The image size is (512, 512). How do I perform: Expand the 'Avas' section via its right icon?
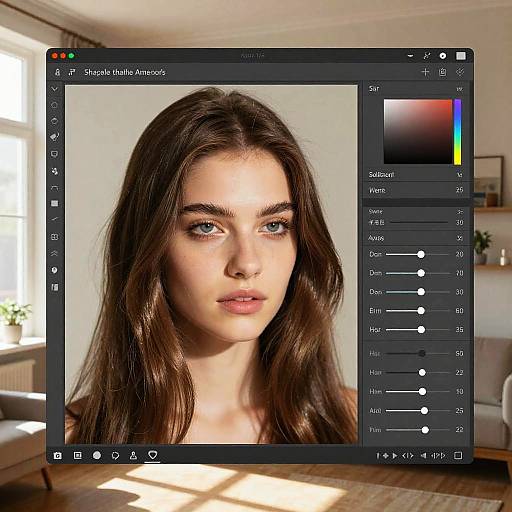coord(459,238)
